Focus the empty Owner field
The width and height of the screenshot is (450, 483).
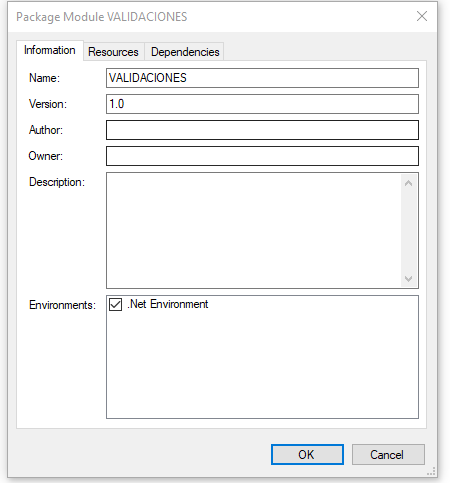[x=262, y=156]
